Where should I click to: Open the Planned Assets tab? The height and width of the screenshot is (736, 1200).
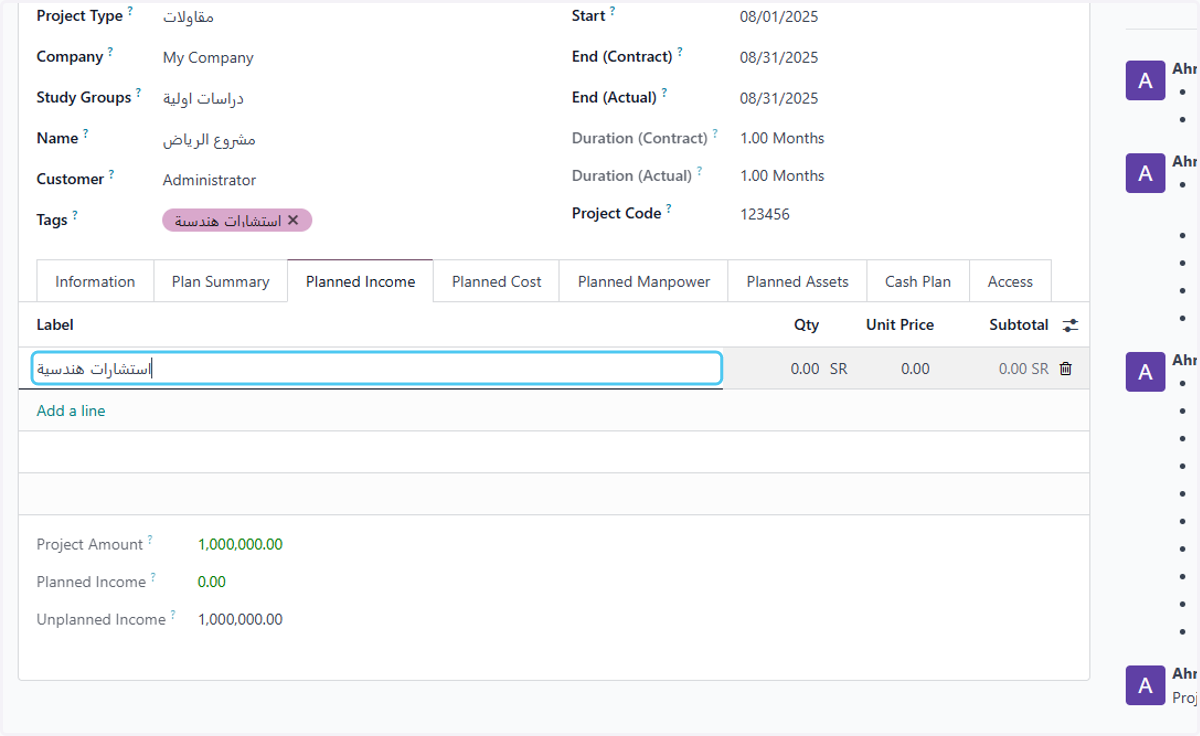(797, 282)
